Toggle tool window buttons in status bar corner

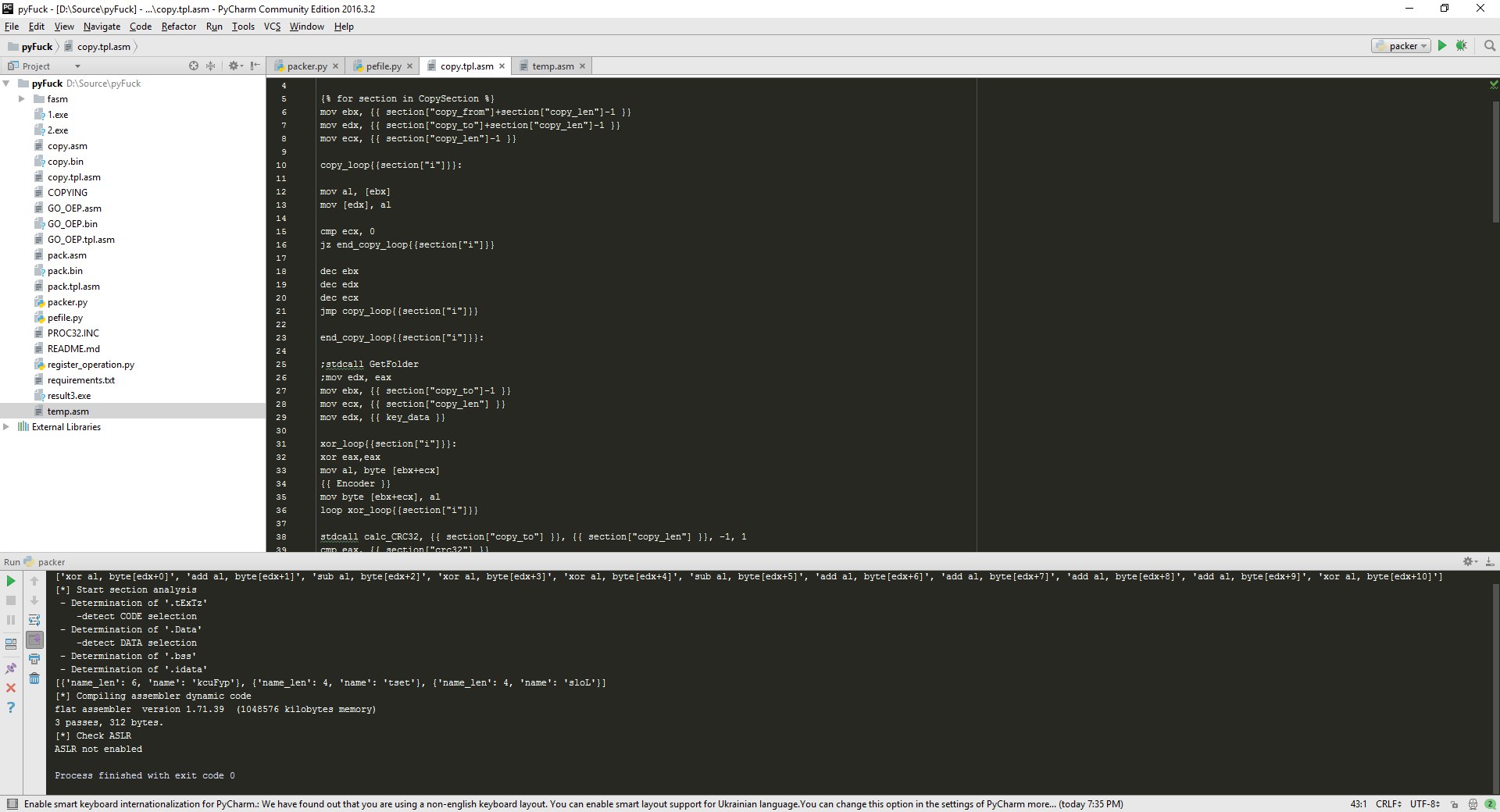pyautogui.click(x=12, y=804)
